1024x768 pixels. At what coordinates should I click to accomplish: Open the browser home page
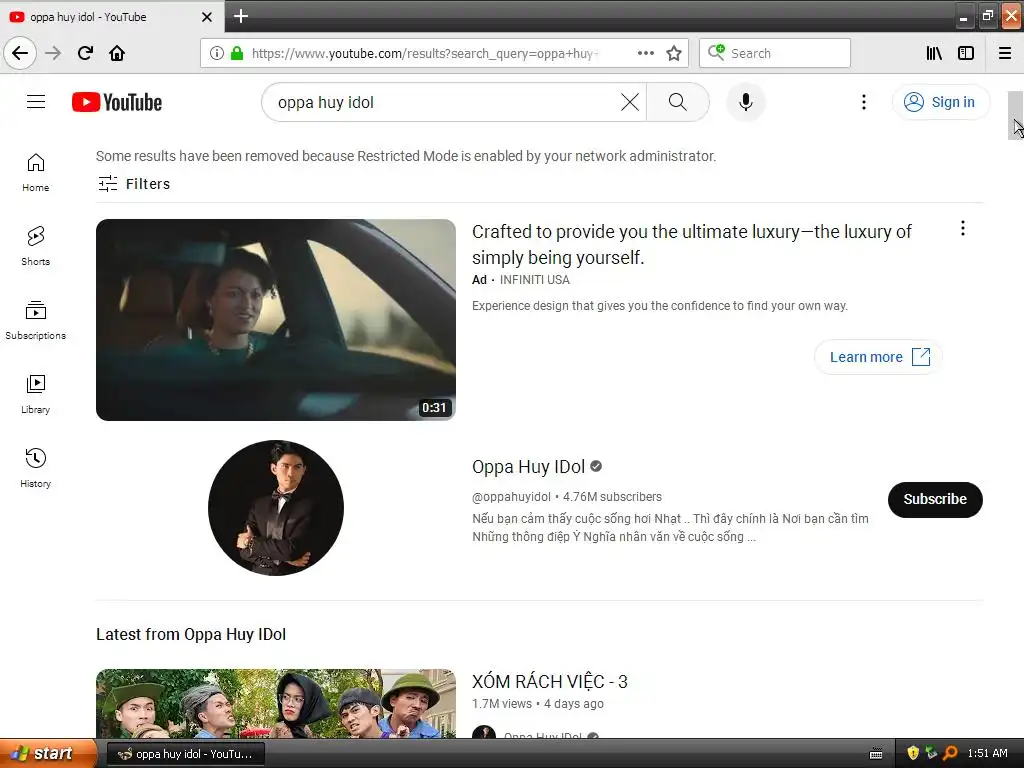pyautogui.click(x=117, y=53)
